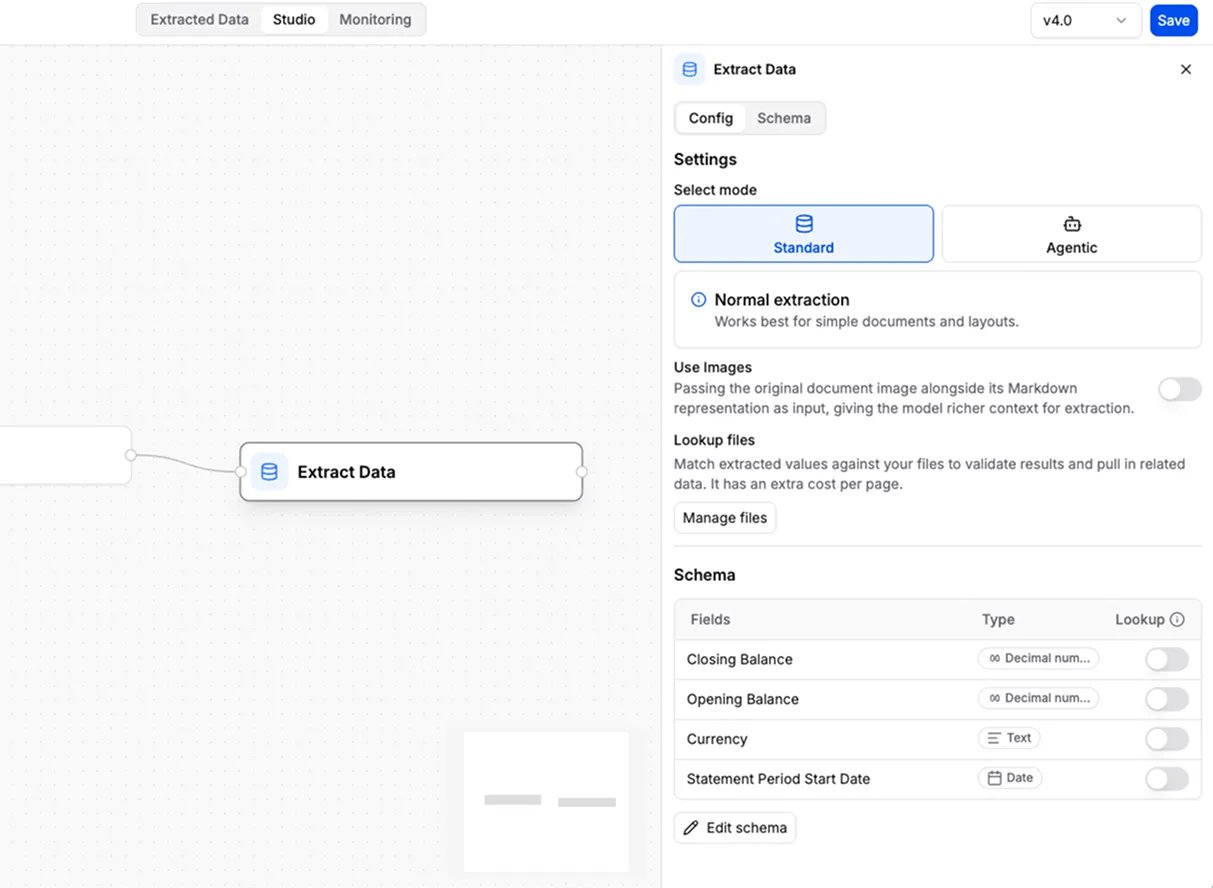Click the Edit schema button
This screenshot has height=888, width=1213.
click(x=735, y=828)
